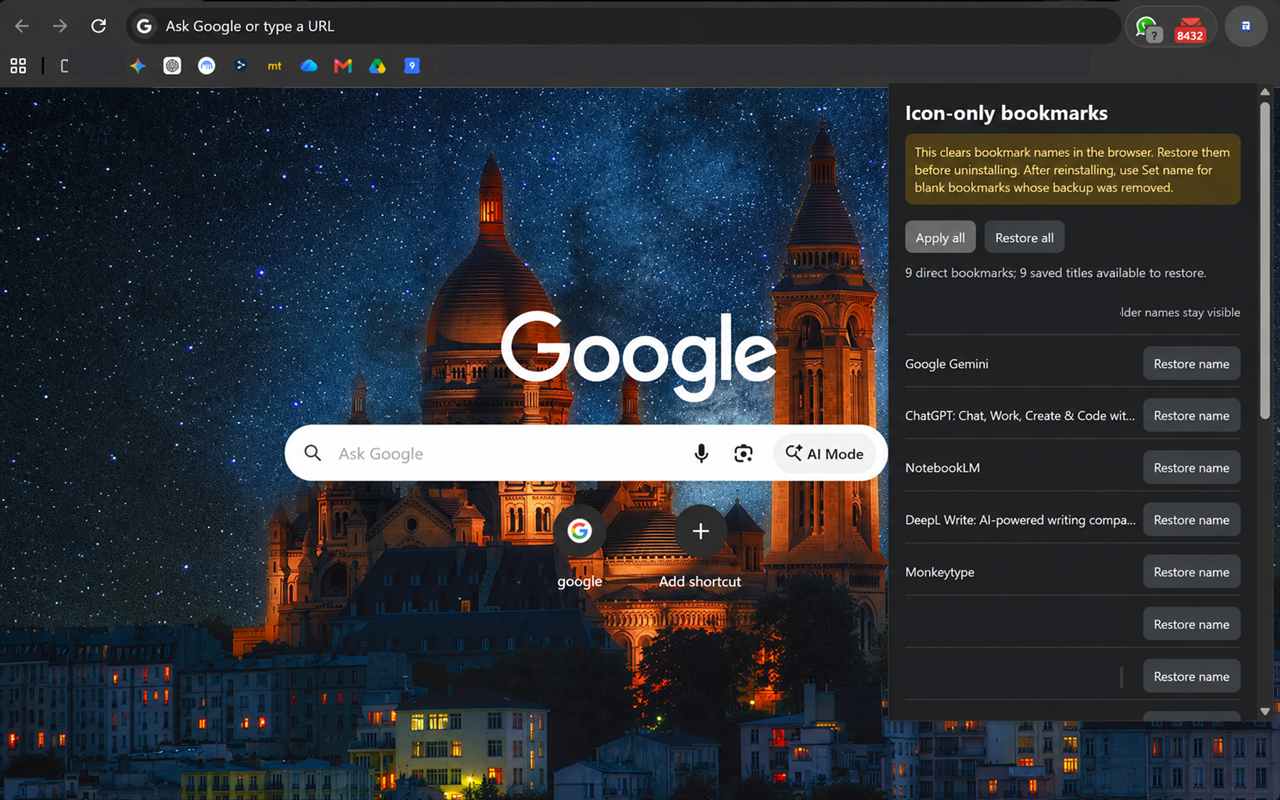Viewport: 1280px width, 800px height.
Task: Open the Monkeytype 'mt' bookmark icon
Action: pos(274,66)
